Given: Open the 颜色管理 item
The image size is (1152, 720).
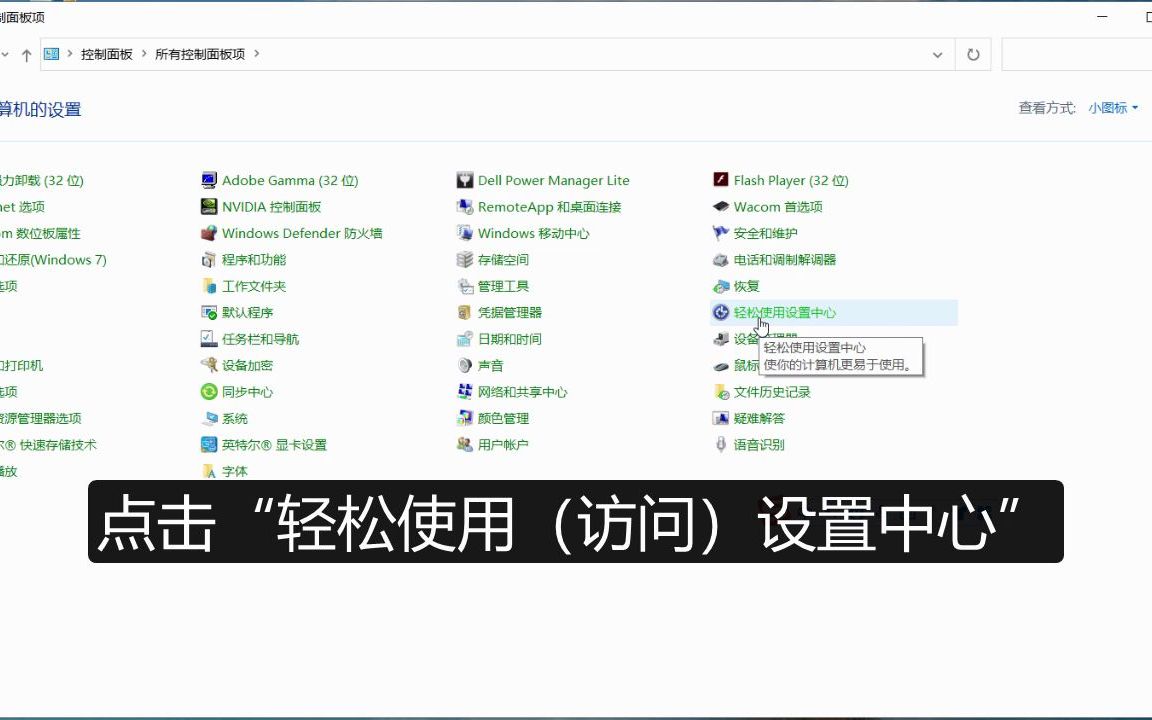Looking at the screenshot, I should click(503, 418).
